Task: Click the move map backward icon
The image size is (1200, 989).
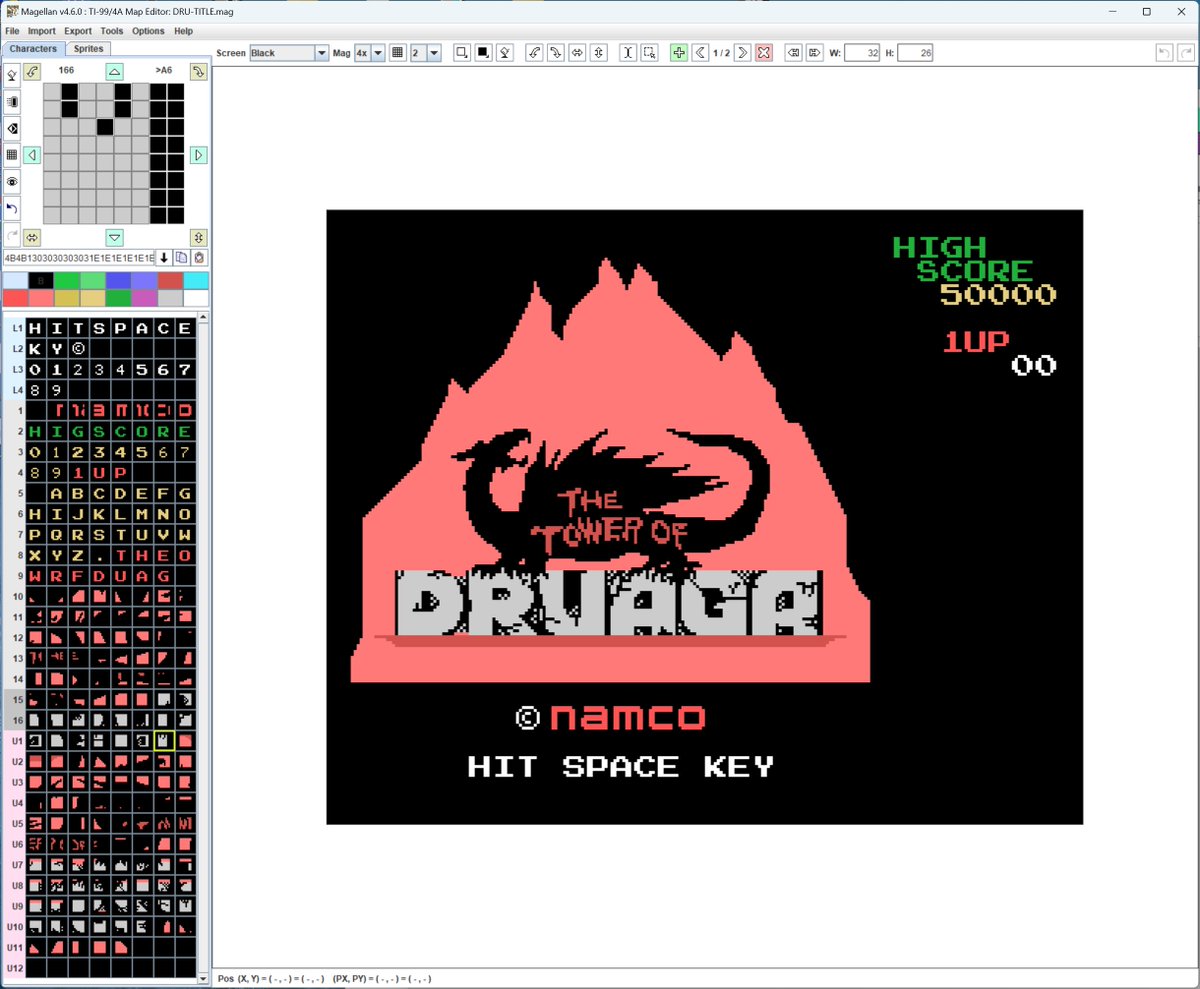Action: click(x=793, y=53)
